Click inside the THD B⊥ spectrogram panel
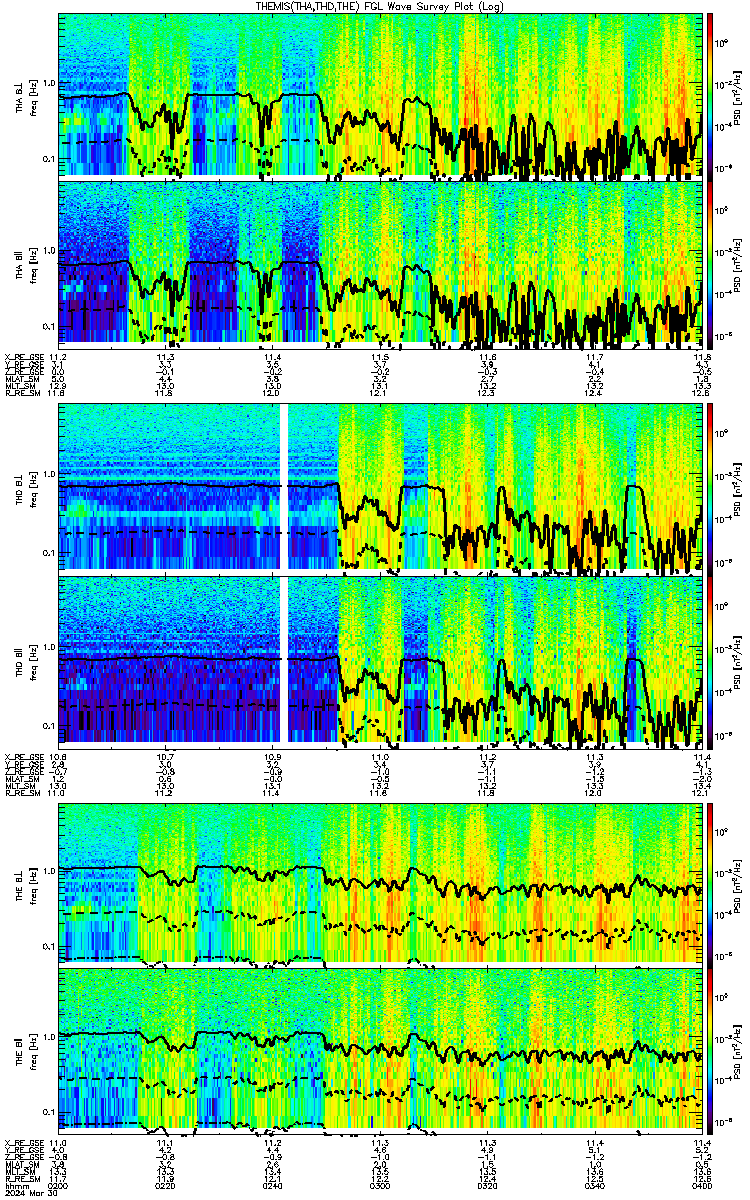 coord(380,488)
